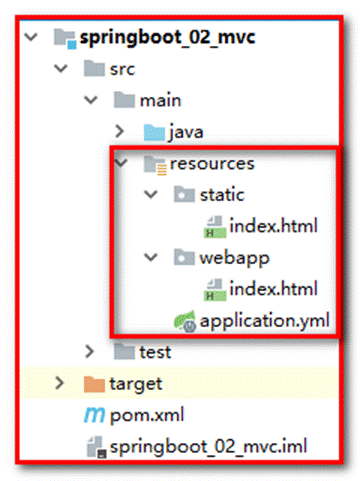Collapse the webapp folder chevron
Viewport: 360px width, 481px height.
pyautogui.click(x=151, y=257)
